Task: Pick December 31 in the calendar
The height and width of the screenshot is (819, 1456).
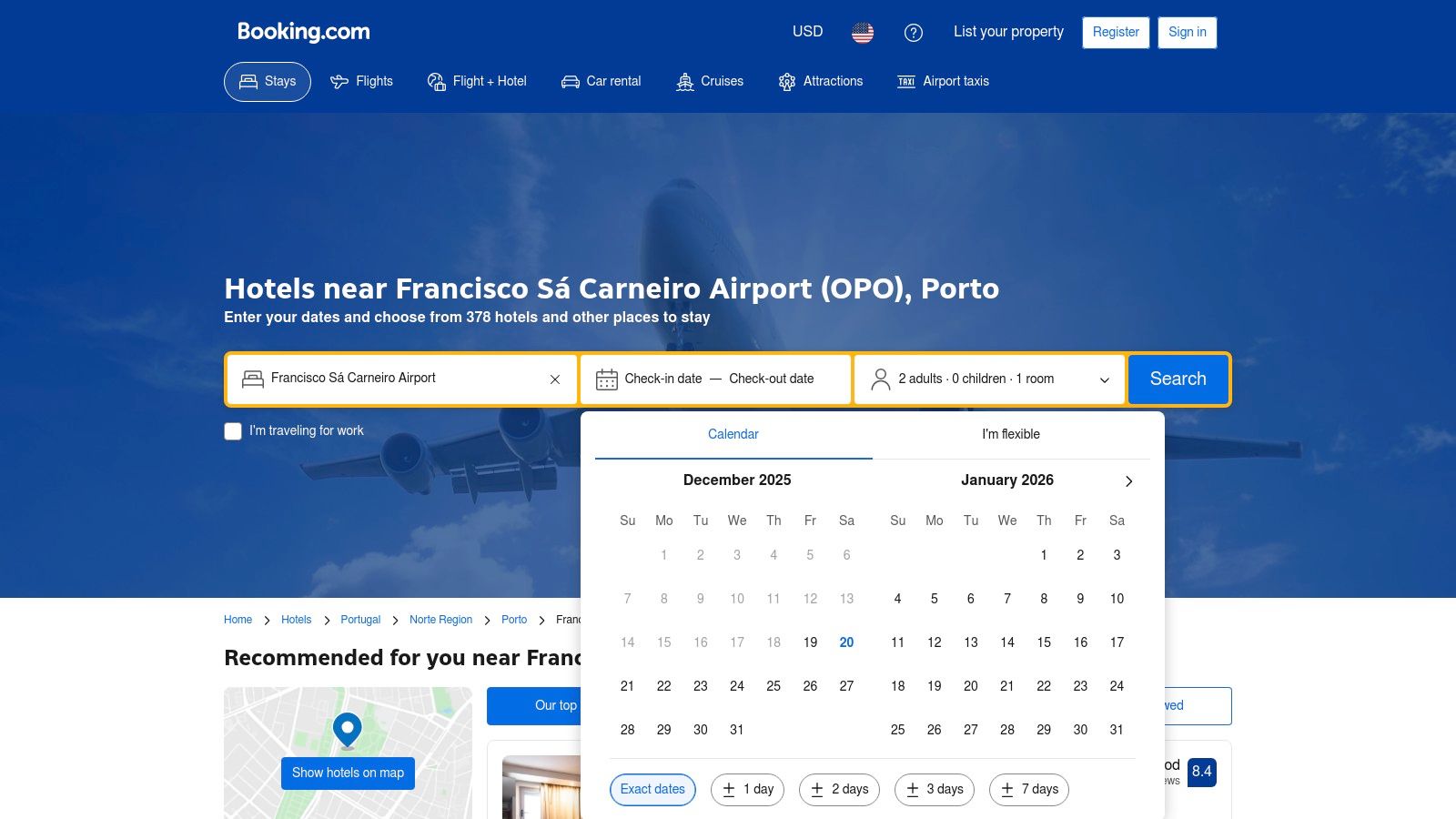Action: (737, 730)
